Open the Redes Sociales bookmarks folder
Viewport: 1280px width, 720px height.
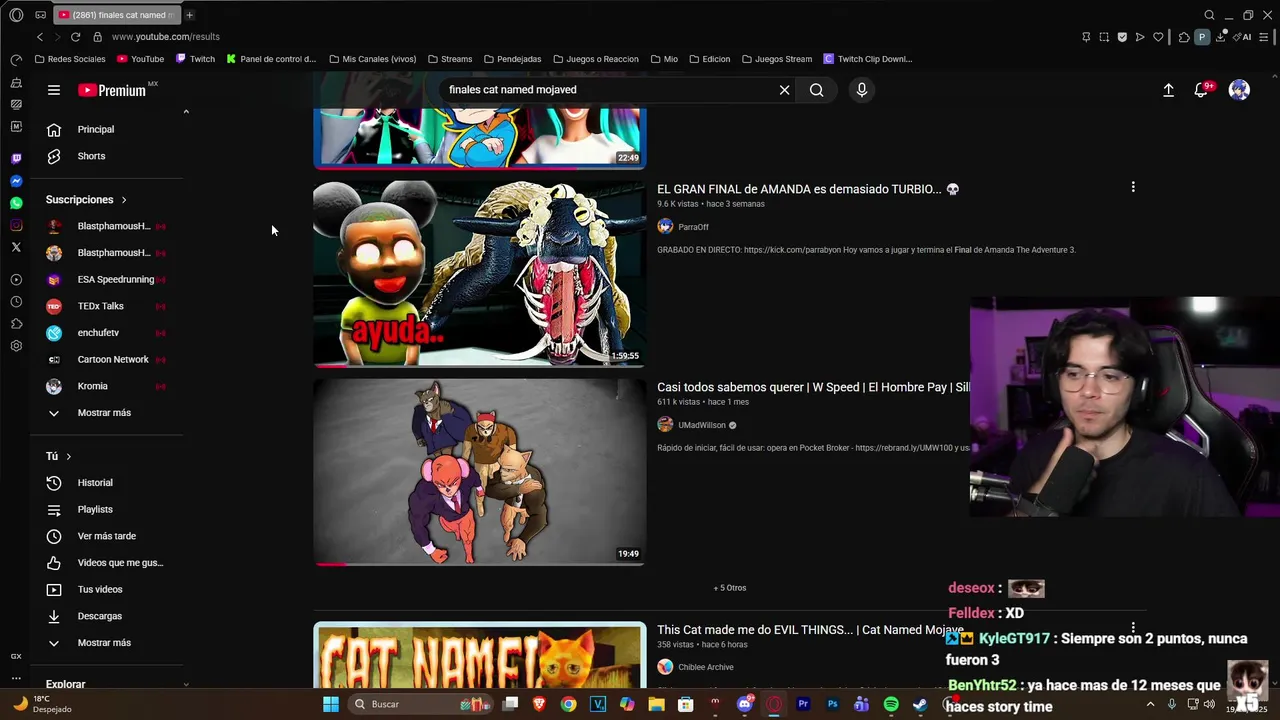[x=70, y=59]
